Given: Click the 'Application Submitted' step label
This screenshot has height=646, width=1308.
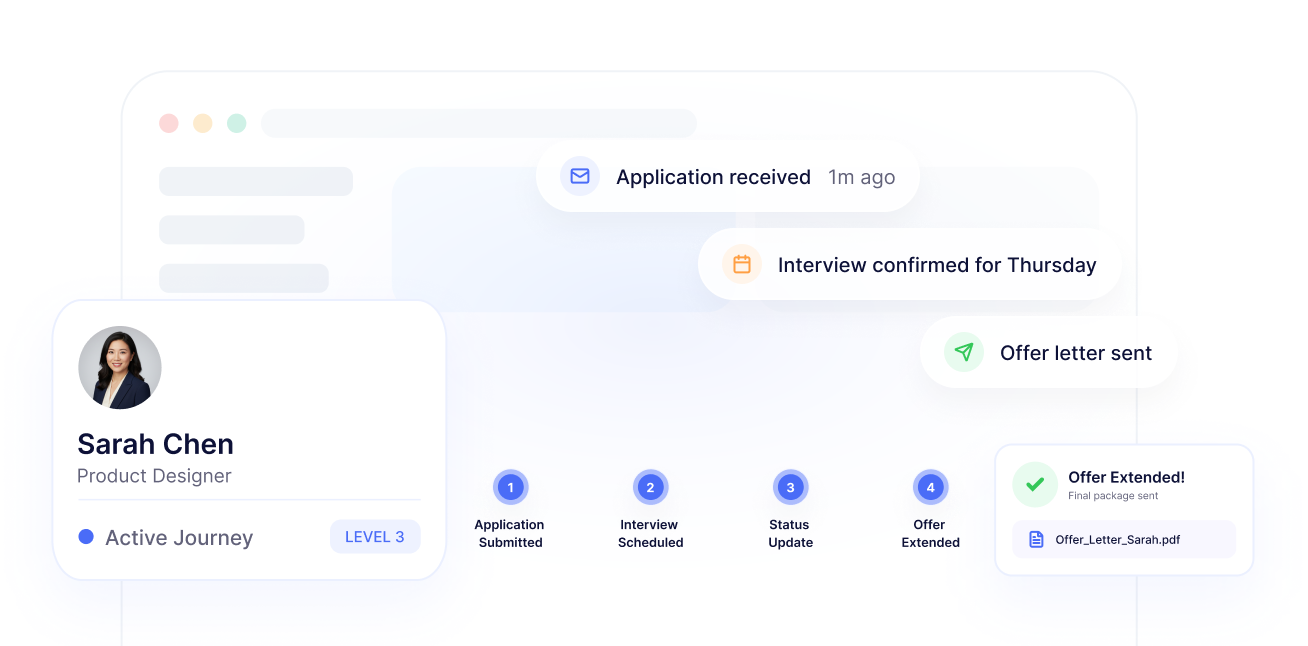Looking at the screenshot, I should [x=510, y=534].
